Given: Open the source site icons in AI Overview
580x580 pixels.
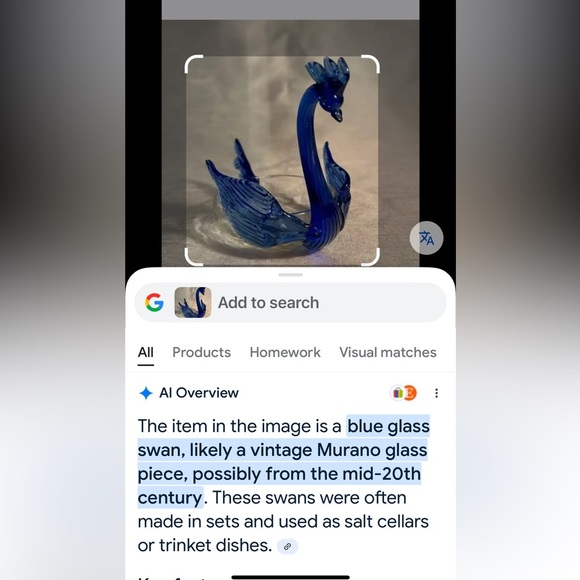Looking at the screenshot, I should 404,393.
